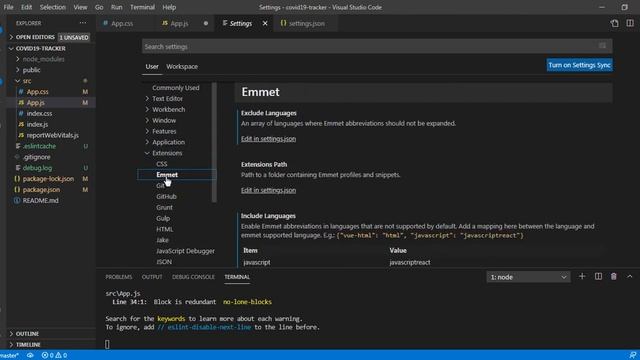
Task: Collapse Extensions settings category
Action: point(167,153)
